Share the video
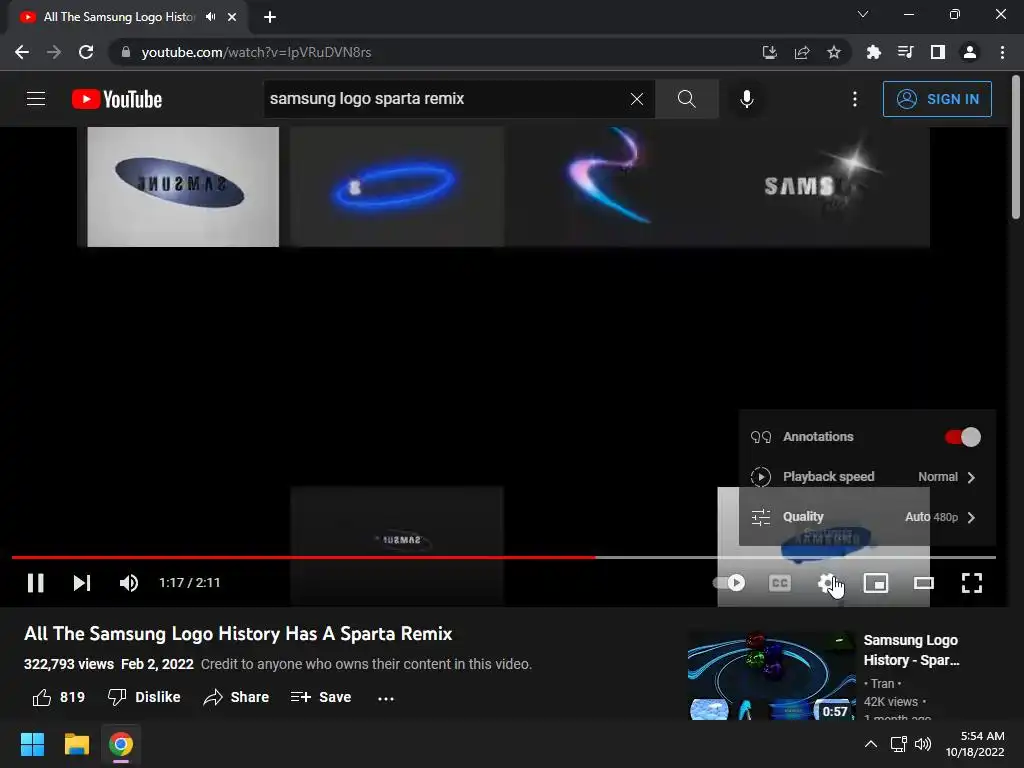 236,697
